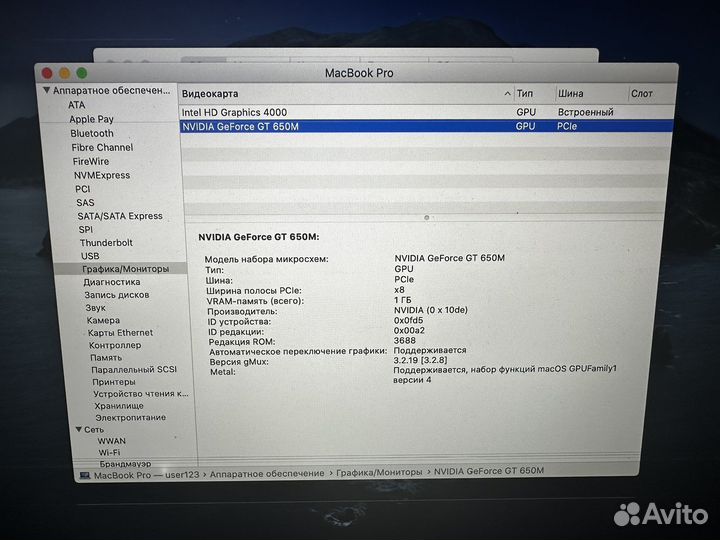Select PCI in the sidebar

pos(83,189)
